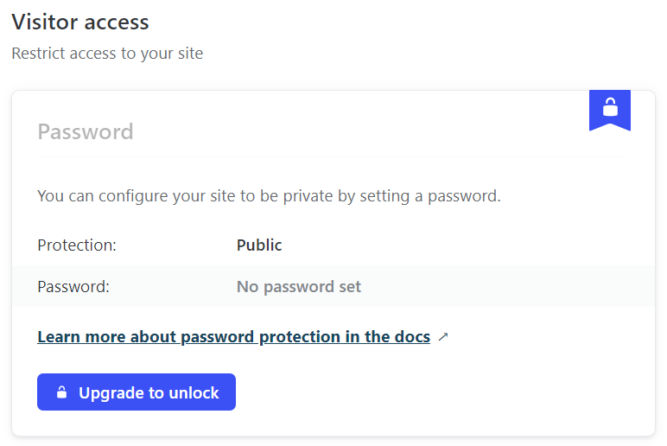Select the Password: row label
Screen dimensions: 667x446
(x=73, y=286)
